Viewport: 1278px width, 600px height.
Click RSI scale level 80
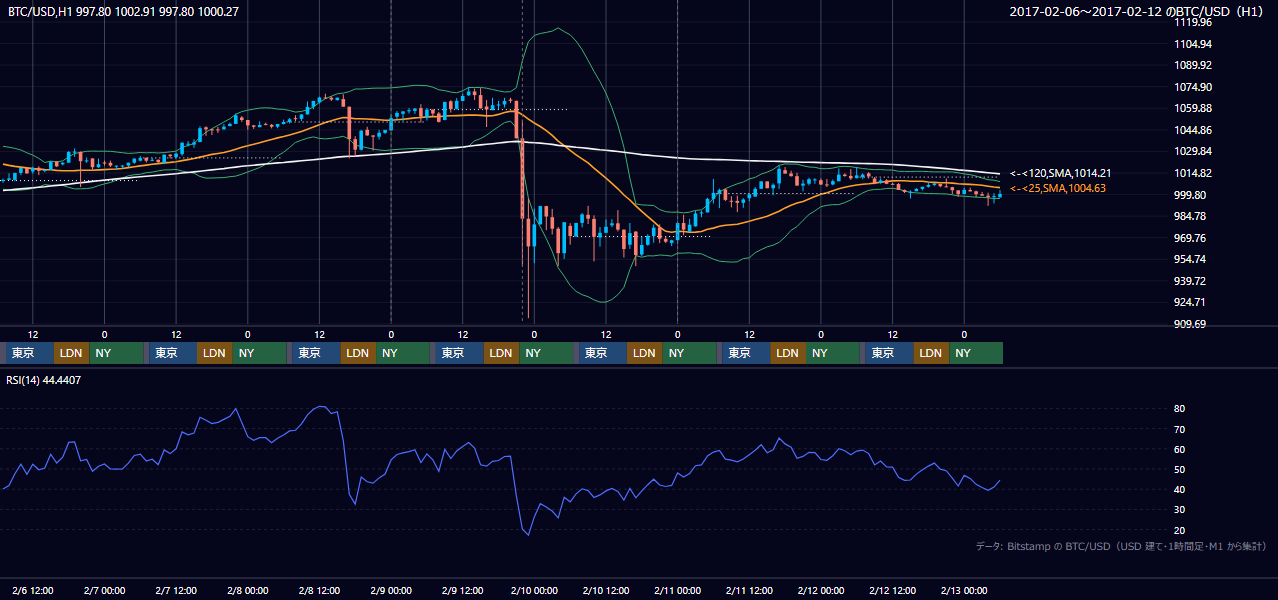(1180, 409)
